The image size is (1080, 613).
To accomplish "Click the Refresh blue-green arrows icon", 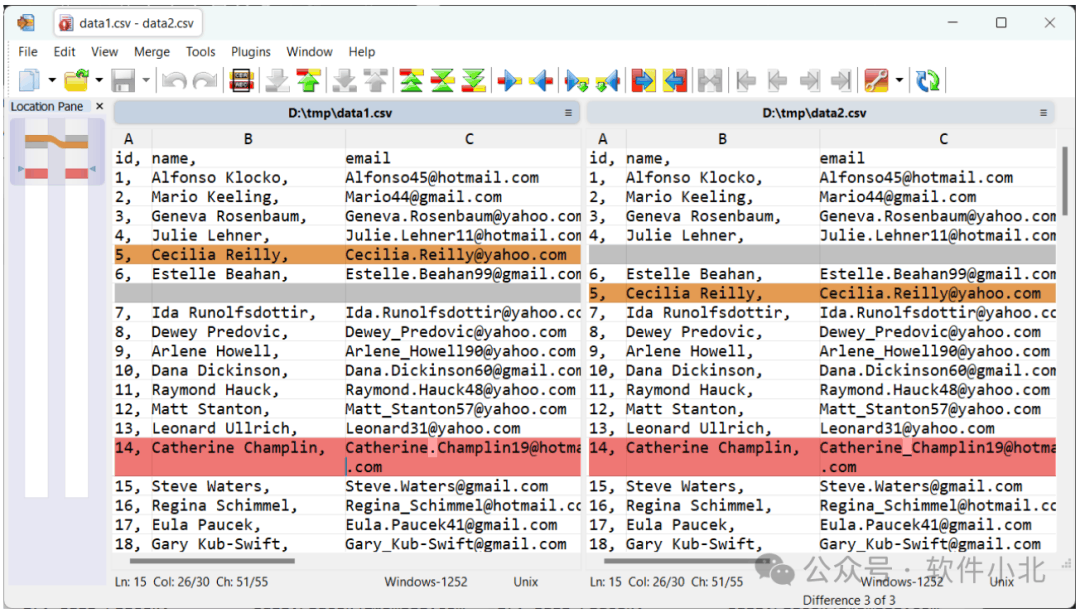I will tap(928, 81).
